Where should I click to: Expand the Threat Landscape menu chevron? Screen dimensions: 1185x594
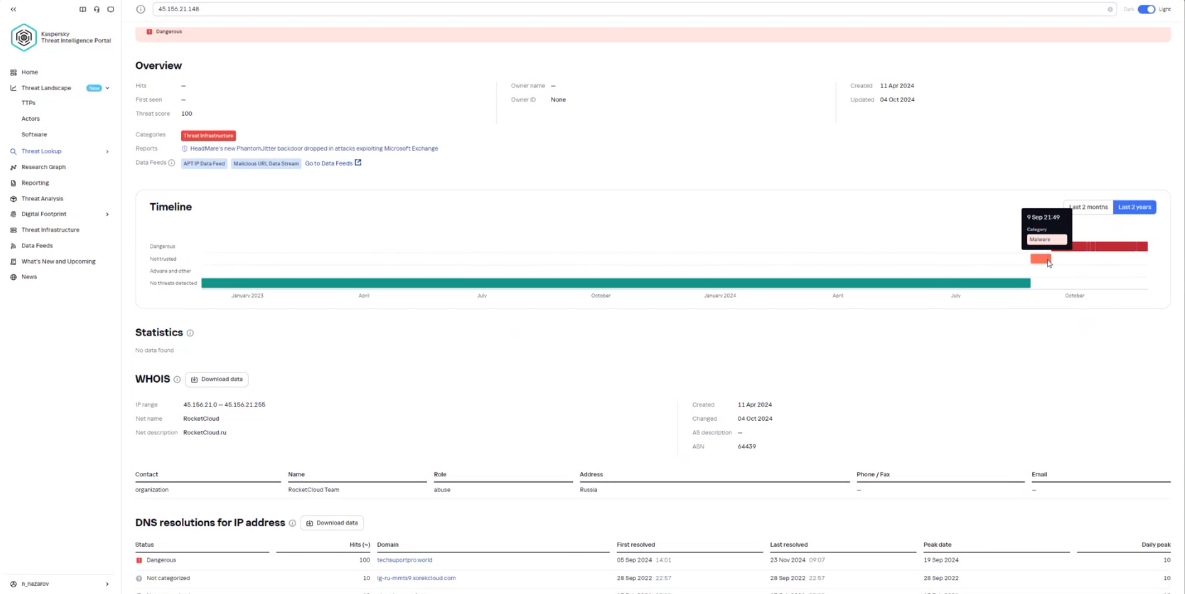pos(107,88)
